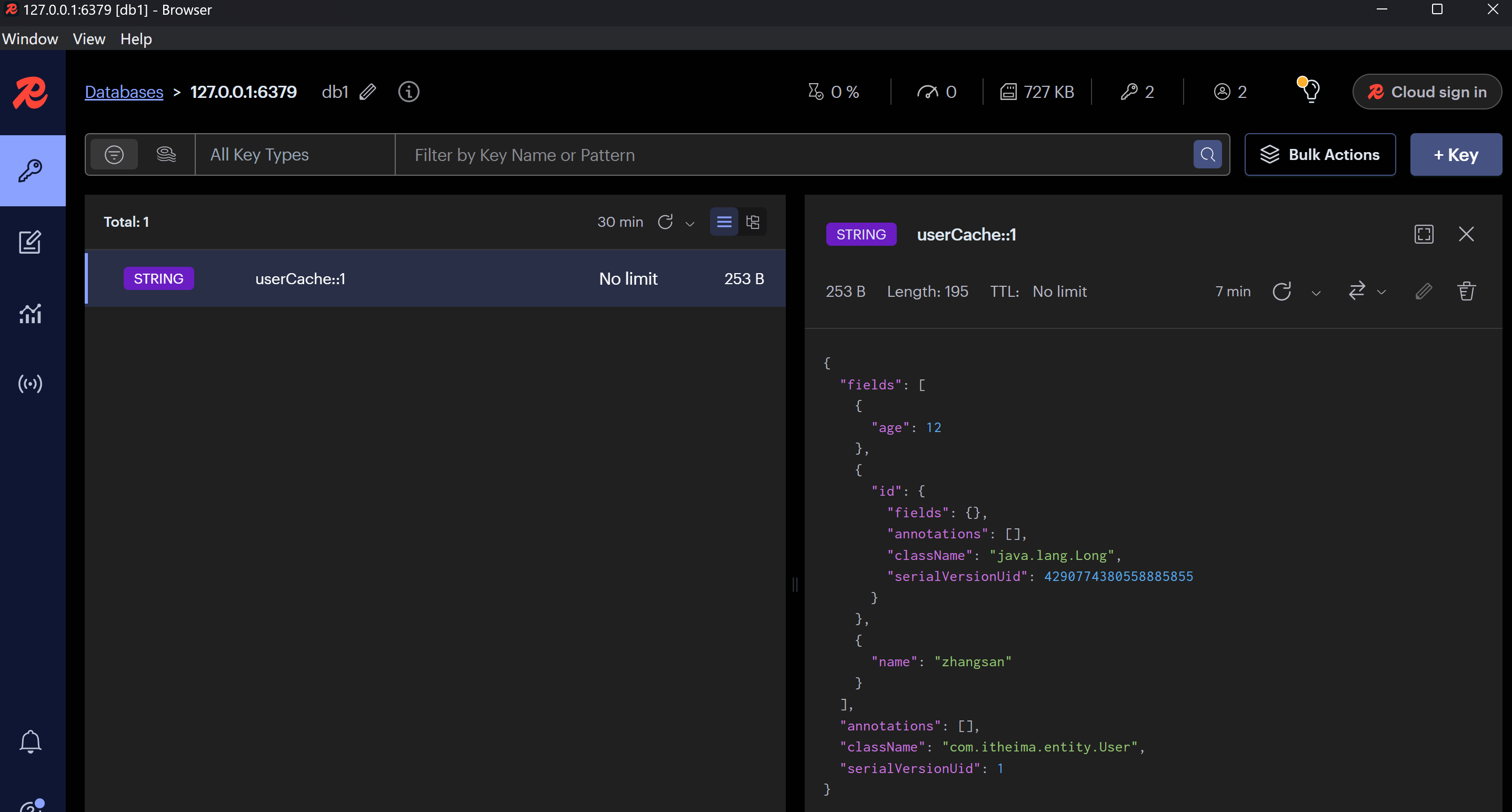Delete the userCache::1 key with trash icon
Viewport: 1512px width, 812px height.
click(1466, 291)
